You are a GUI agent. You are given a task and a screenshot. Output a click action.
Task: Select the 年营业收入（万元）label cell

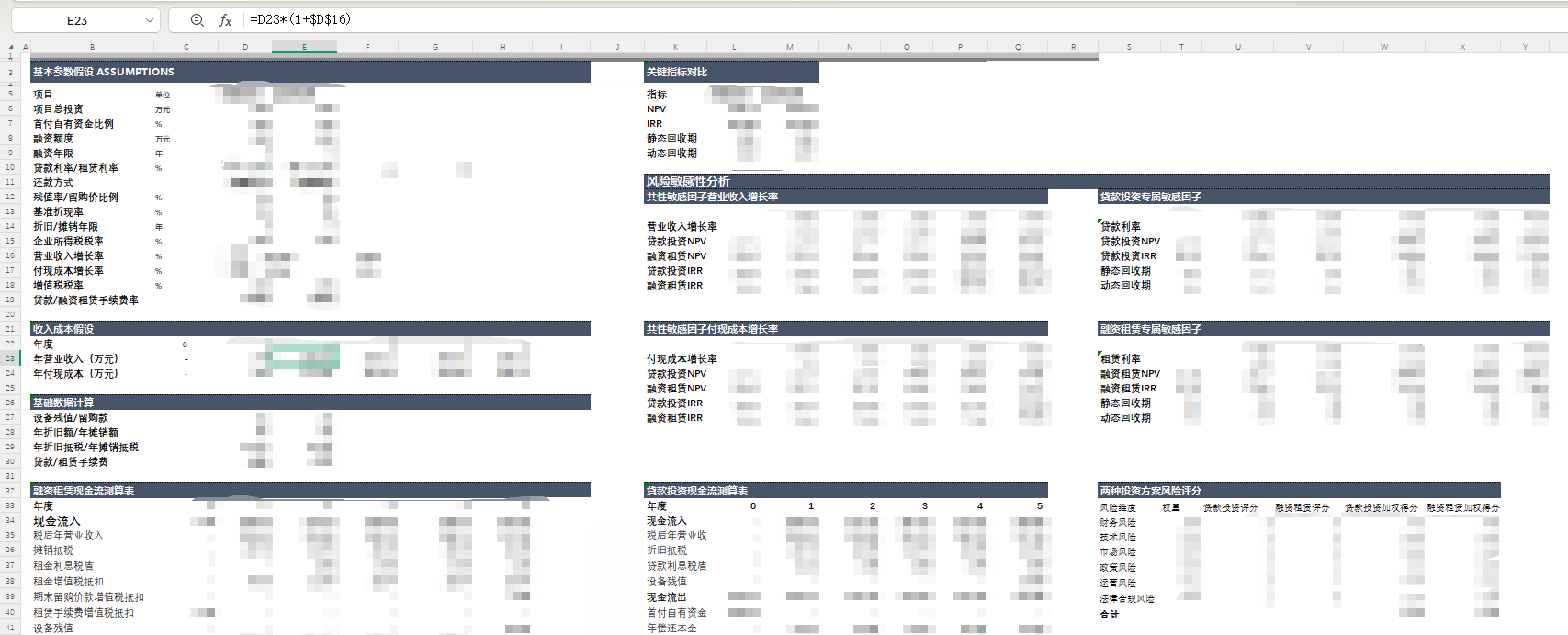point(75,359)
